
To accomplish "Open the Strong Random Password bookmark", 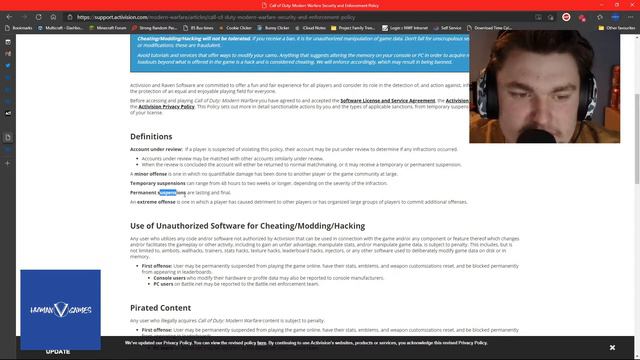I will pyautogui.click(x=154, y=28).
